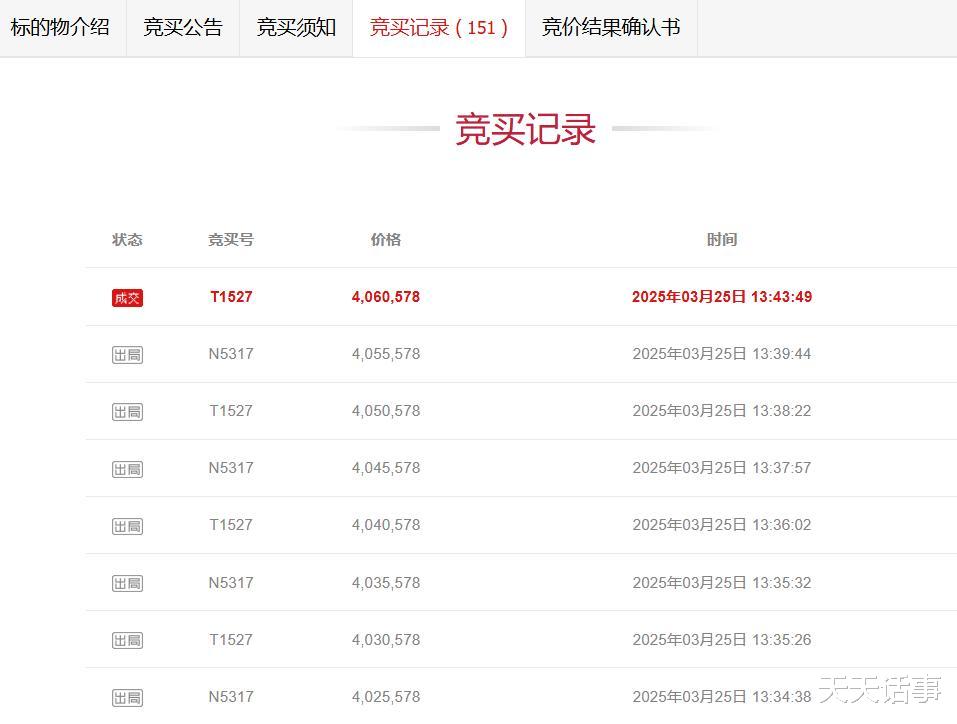This screenshot has height=724, width=957.
Task: Click bidder N5317 in the 13:35:32 row
Action: [231, 583]
